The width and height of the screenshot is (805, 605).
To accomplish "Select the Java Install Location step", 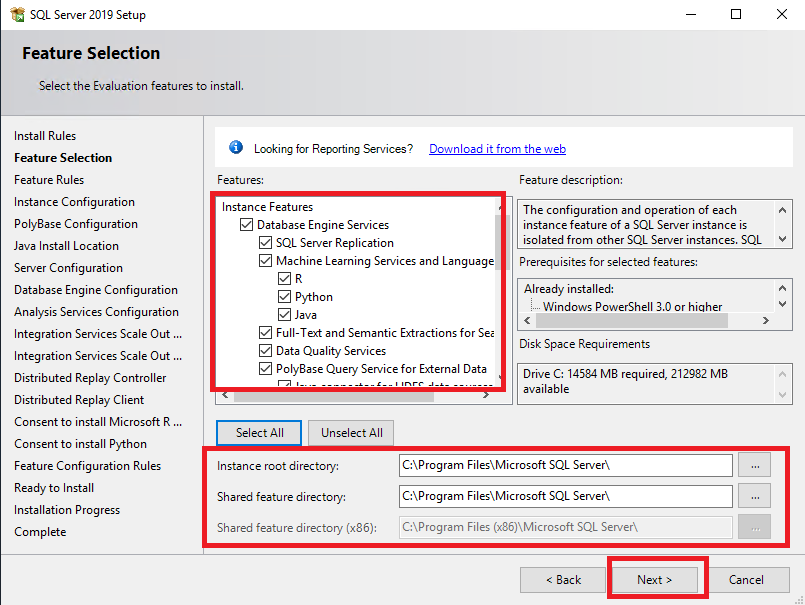I will pyautogui.click(x=66, y=246).
